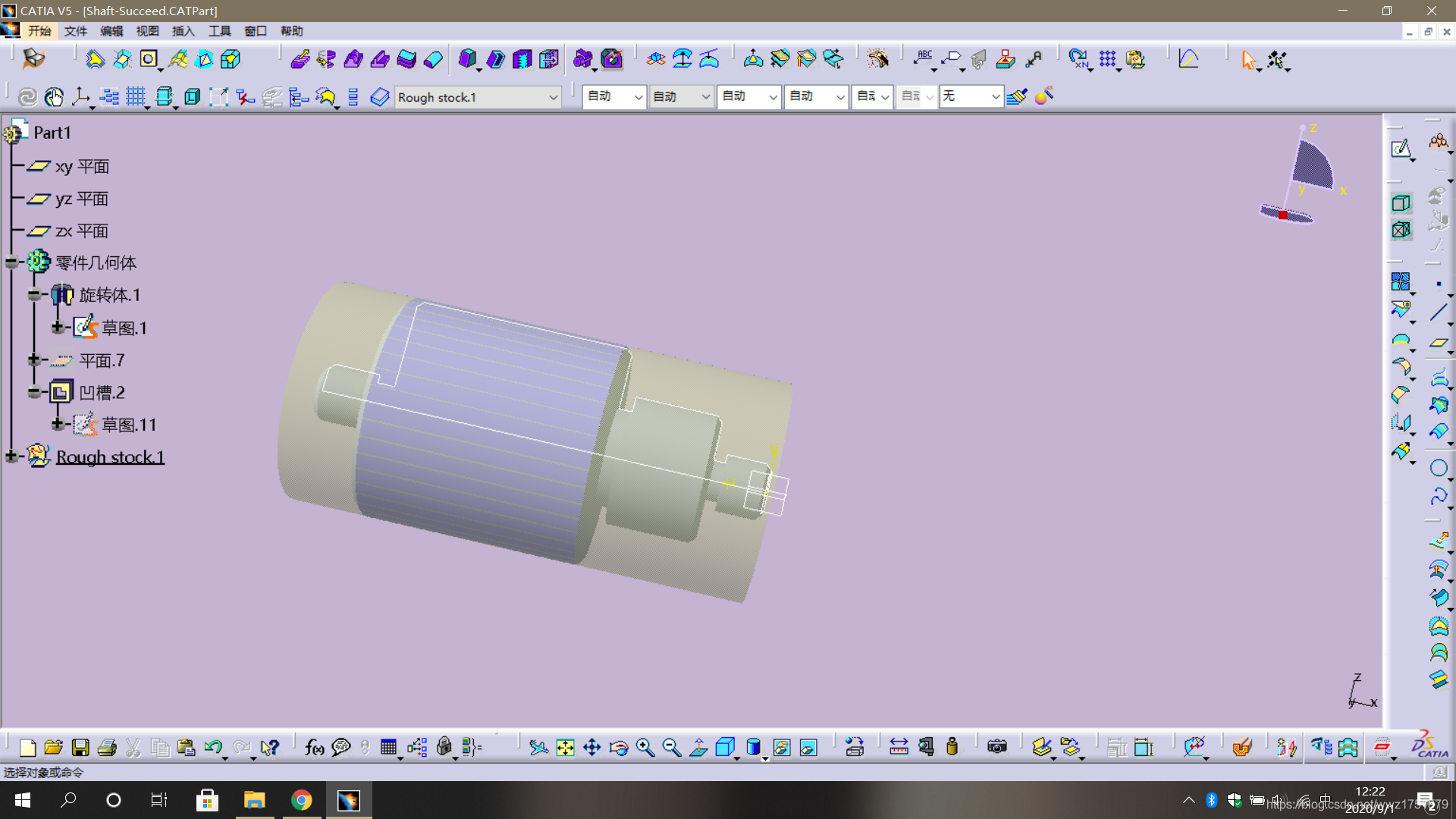Click the Measure Between icon

point(899,748)
